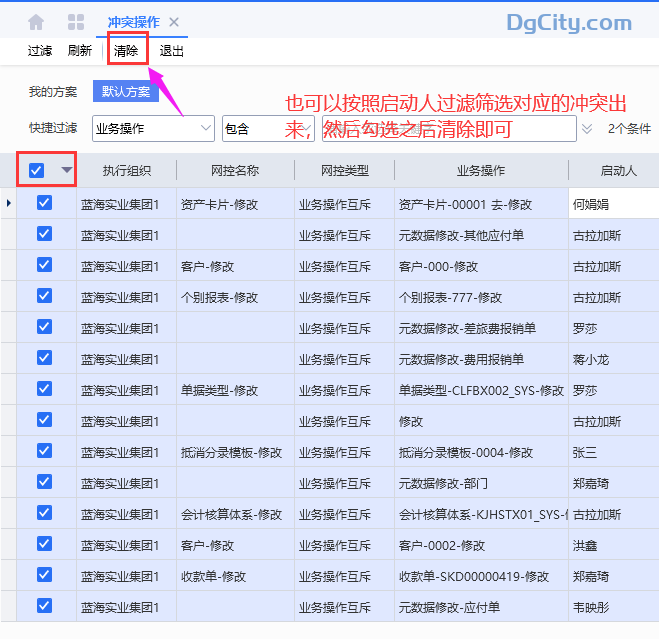
Task: Open the application grid menu icon
Action: tap(75, 22)
